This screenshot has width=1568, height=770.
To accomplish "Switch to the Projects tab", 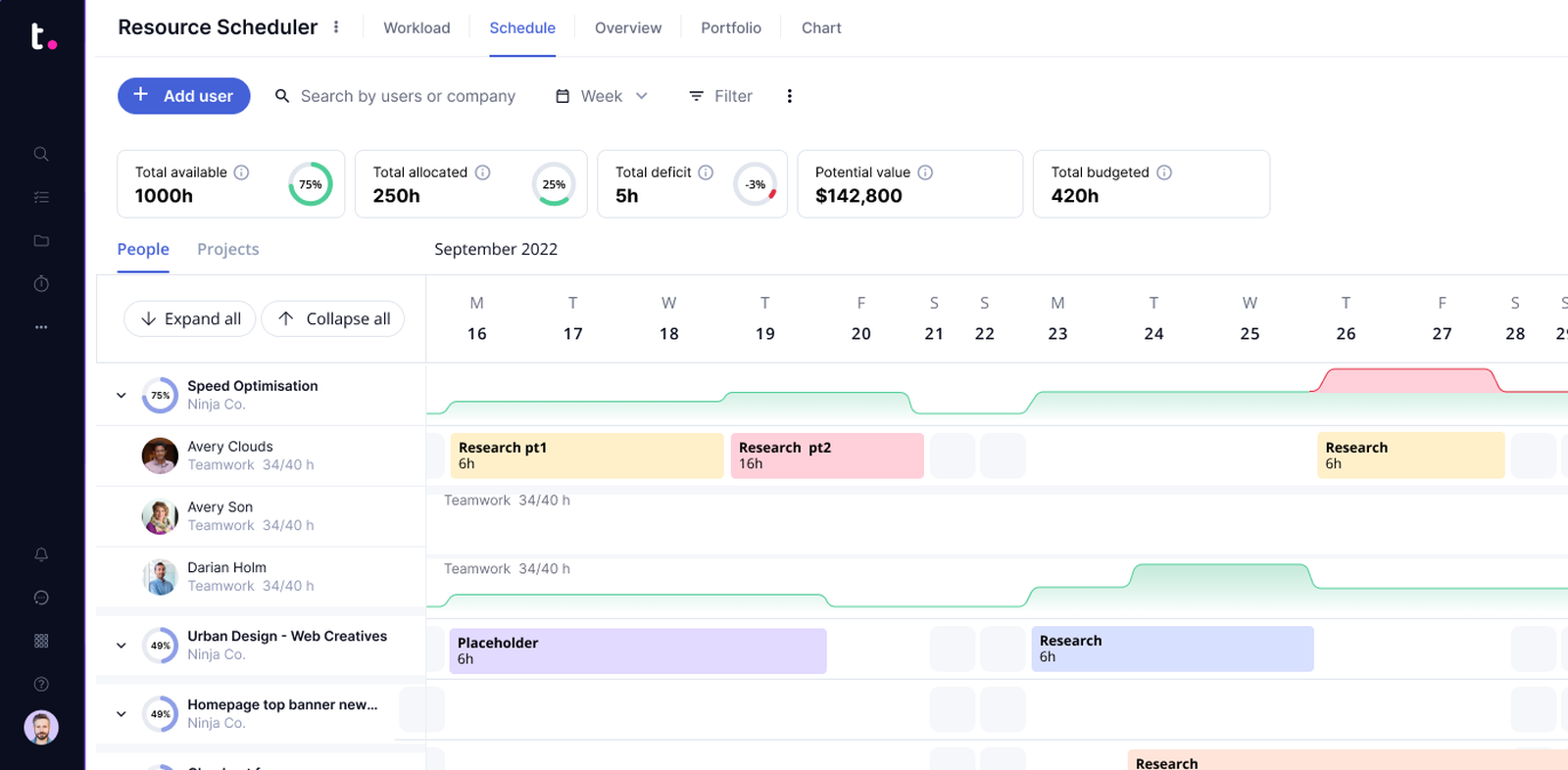I will [227, 250].
